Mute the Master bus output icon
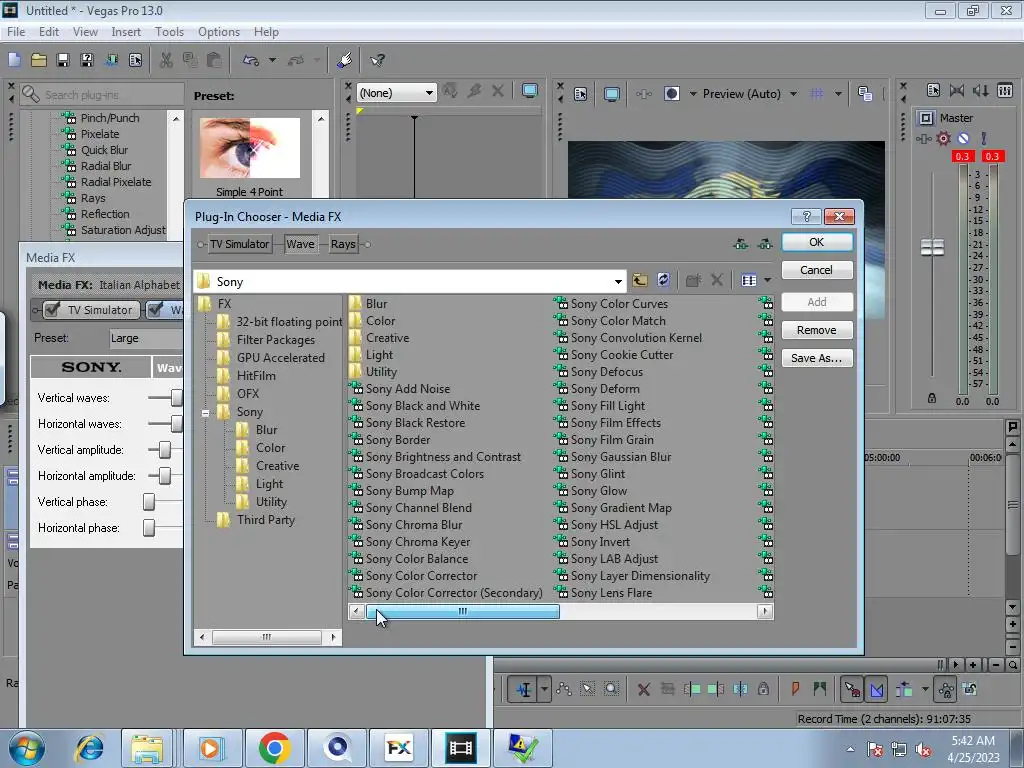 pos(963,138)
